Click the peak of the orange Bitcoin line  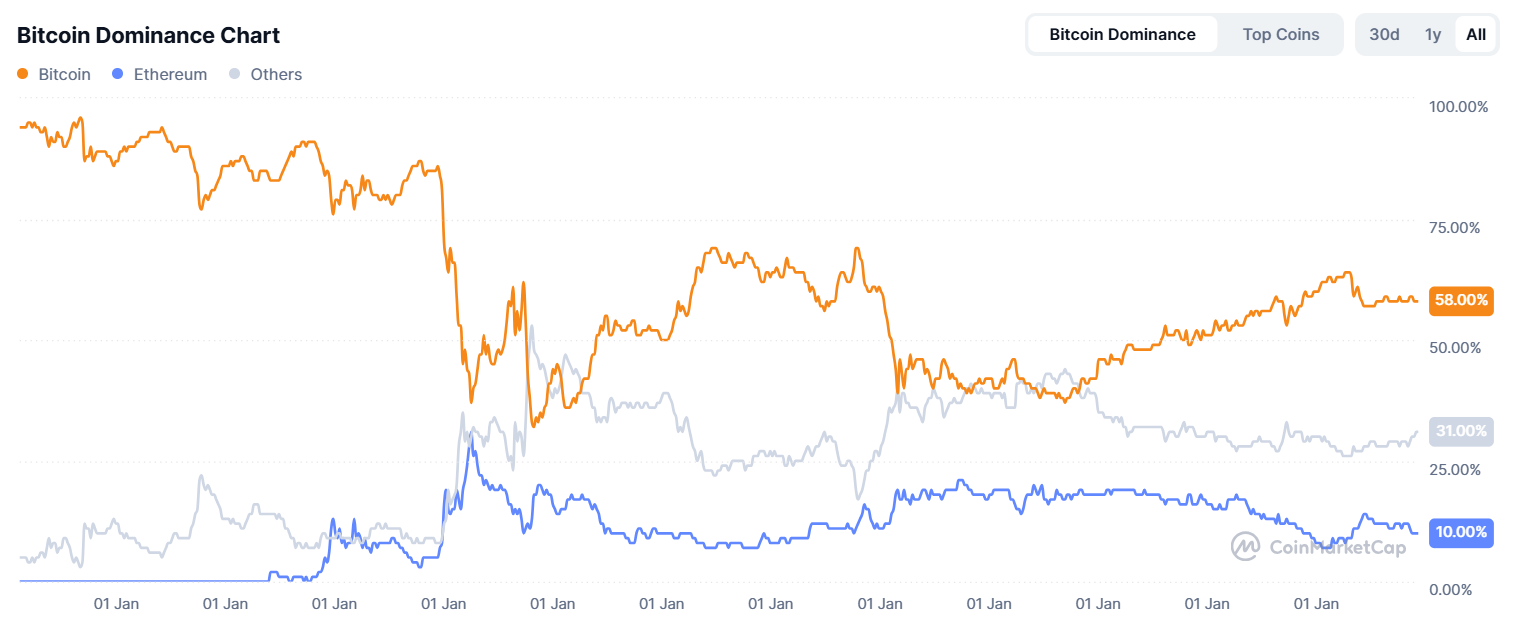point(78,117)
